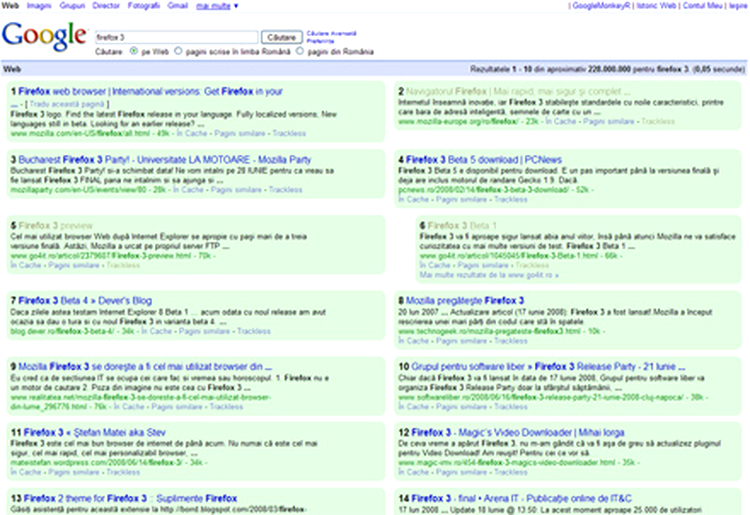750x515 pixels.
Task: Open result 4 Firefox 3 Beta 5 download
Action: coord(484,160)
